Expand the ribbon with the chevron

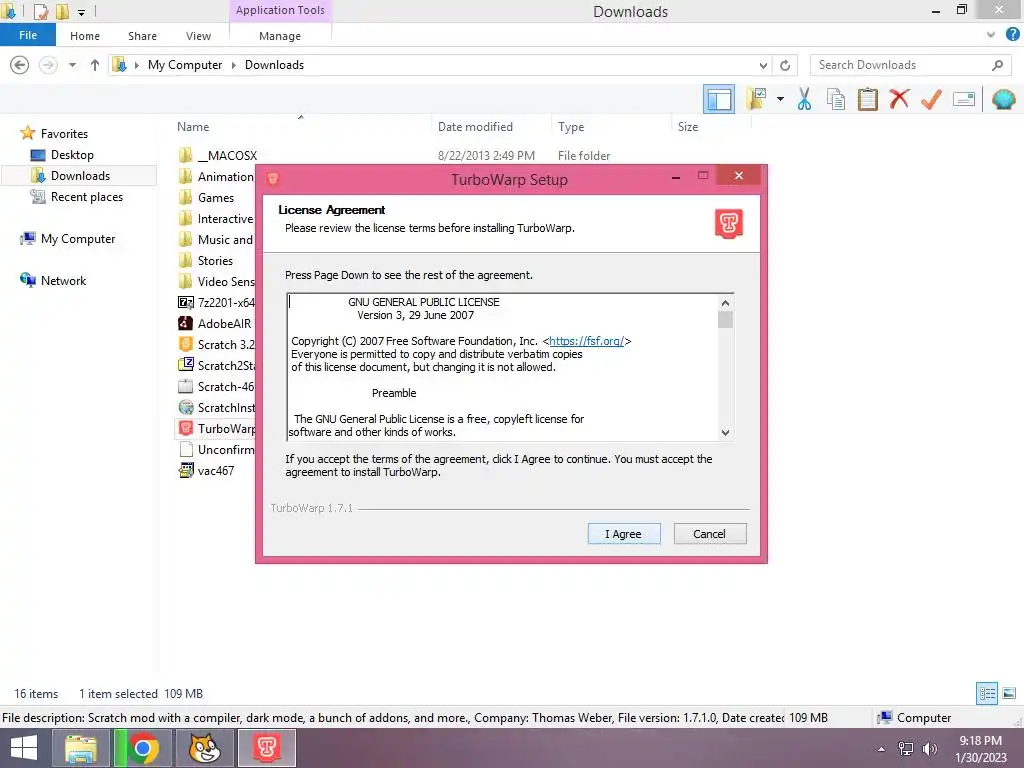991,35
